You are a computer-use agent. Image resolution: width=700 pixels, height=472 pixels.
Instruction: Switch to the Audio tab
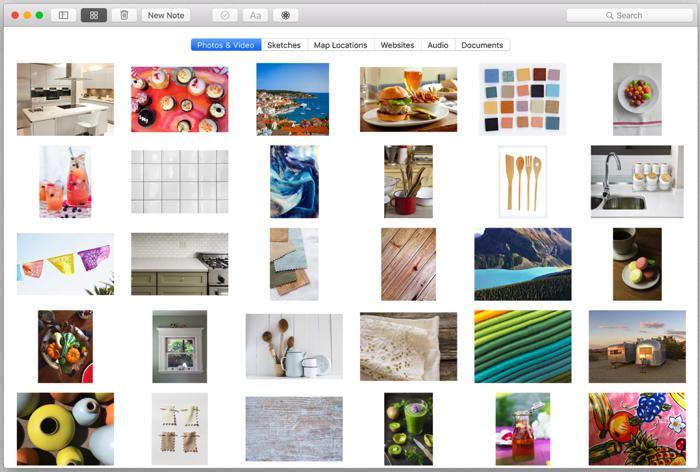pyautogui.click(x=438, y=45)
